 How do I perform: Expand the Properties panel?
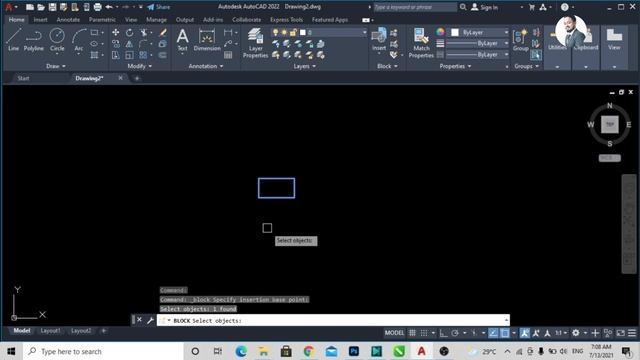[x=455, y=66]
